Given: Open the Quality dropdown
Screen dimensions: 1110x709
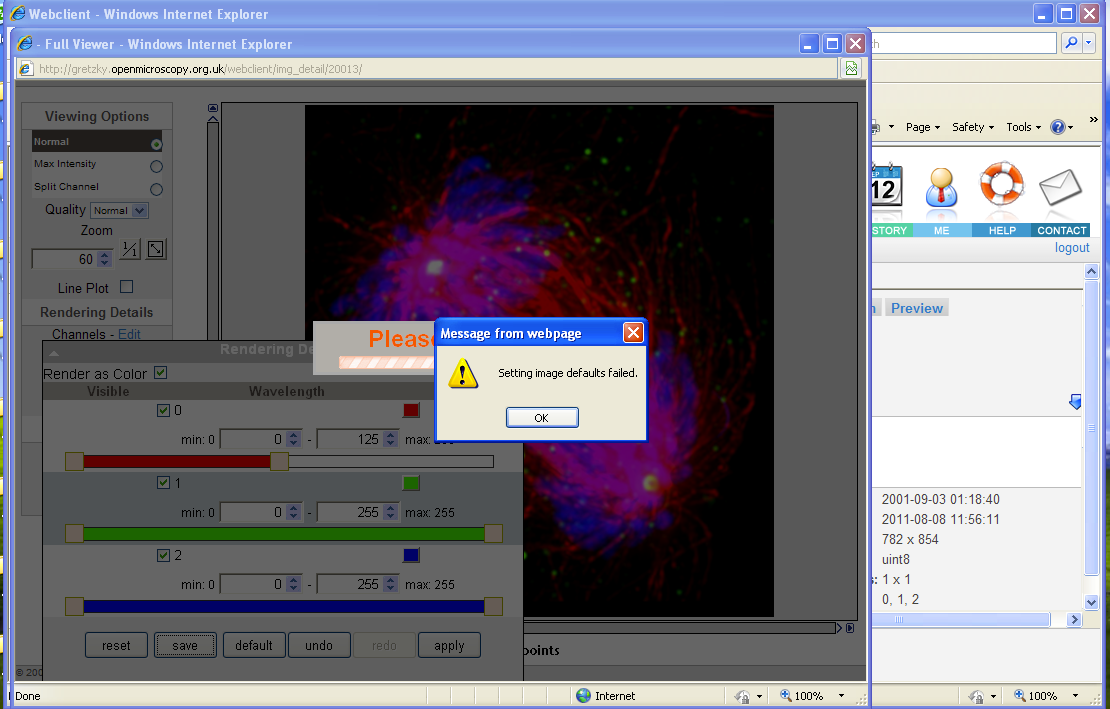Looking at the screenshot, I should (120, 210).
